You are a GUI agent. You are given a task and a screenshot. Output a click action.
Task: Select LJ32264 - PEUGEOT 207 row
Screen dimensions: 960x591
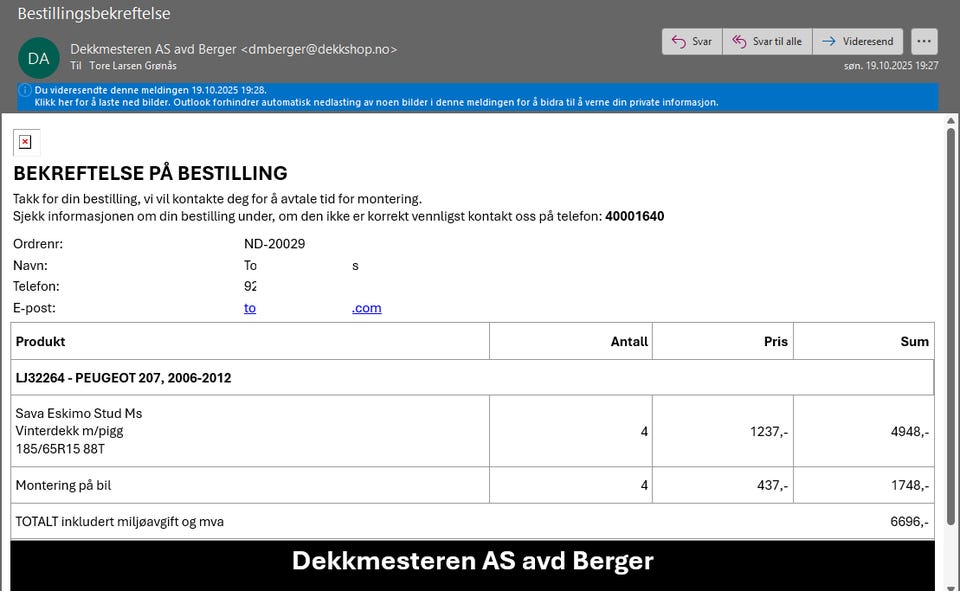472,377
